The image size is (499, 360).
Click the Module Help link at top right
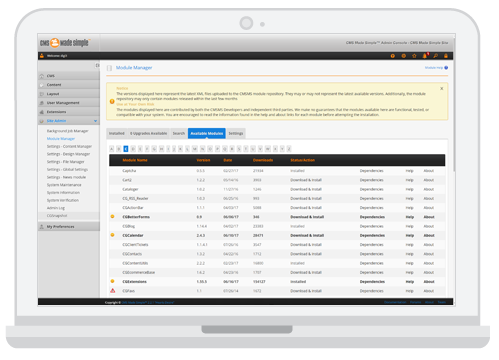click(x=434, y=68)
